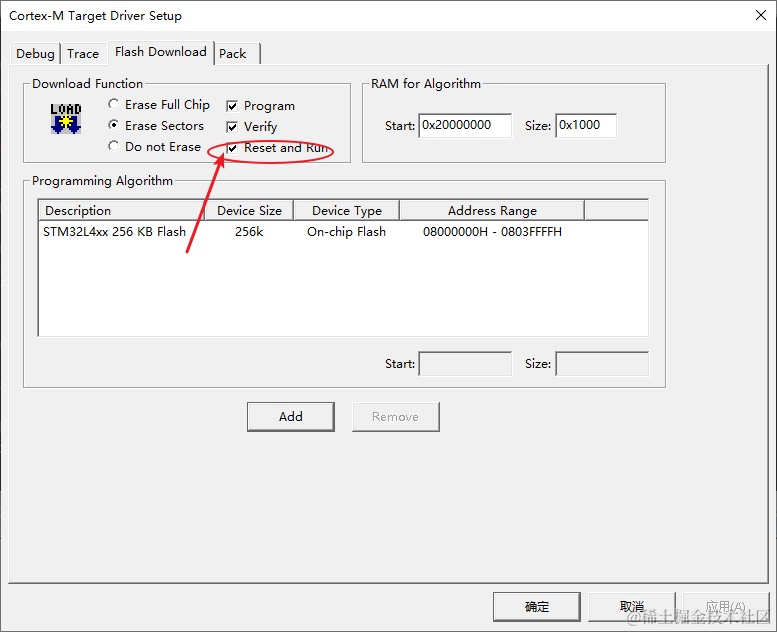This screenshot has width=777, height=632.
Task: Edit the RAM for Algorithm Size field
Action: [x=586, y=125]
